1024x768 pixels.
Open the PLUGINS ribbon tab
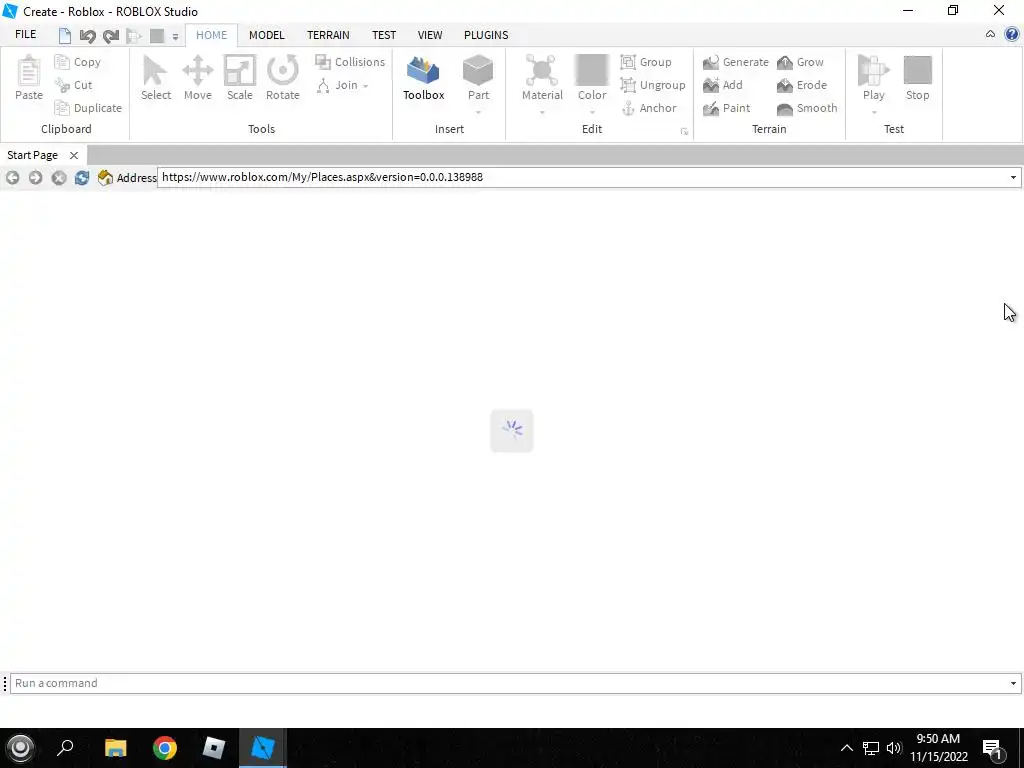[486, 35]
